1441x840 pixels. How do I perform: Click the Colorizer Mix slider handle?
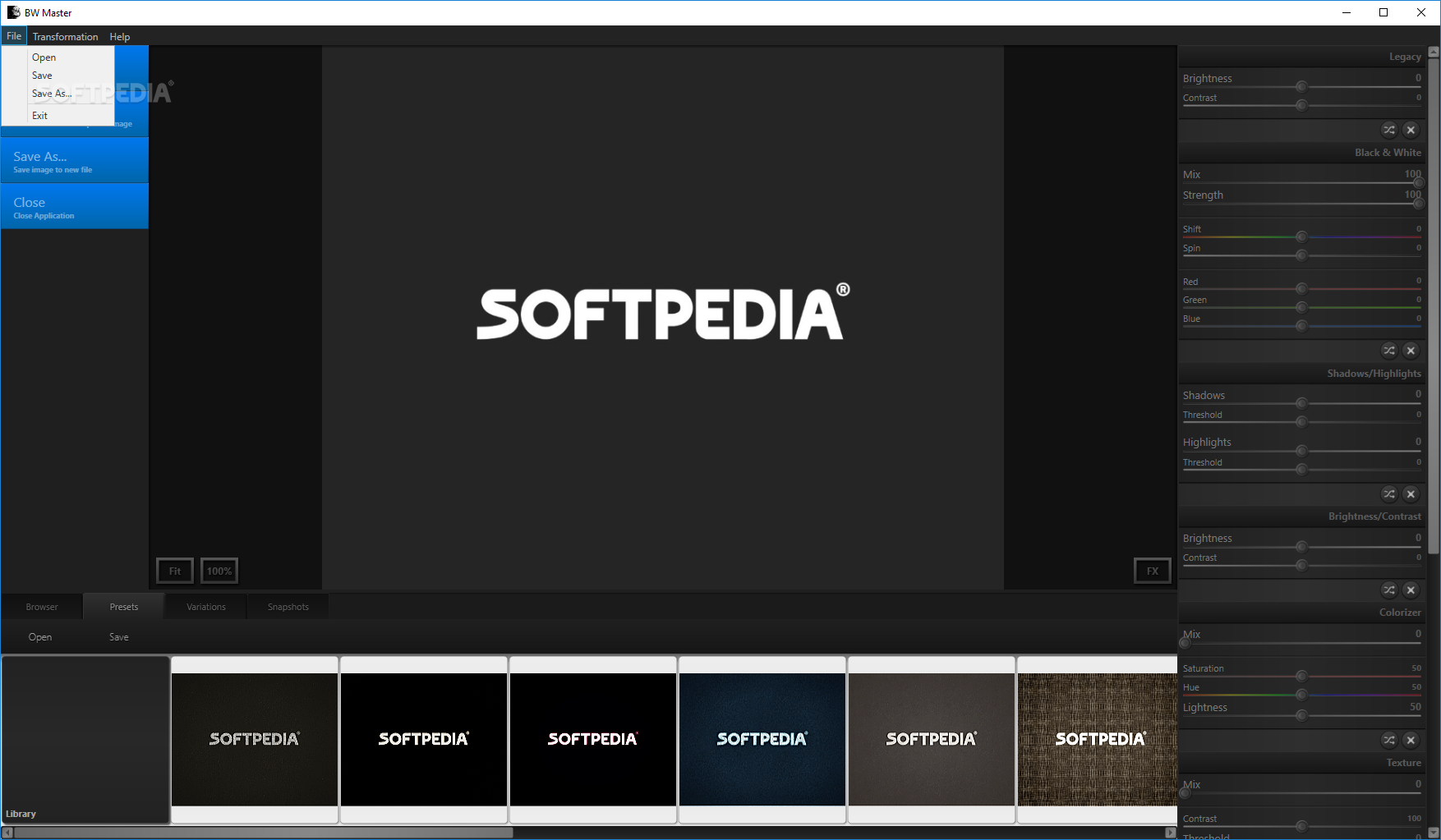point(1185,642)
